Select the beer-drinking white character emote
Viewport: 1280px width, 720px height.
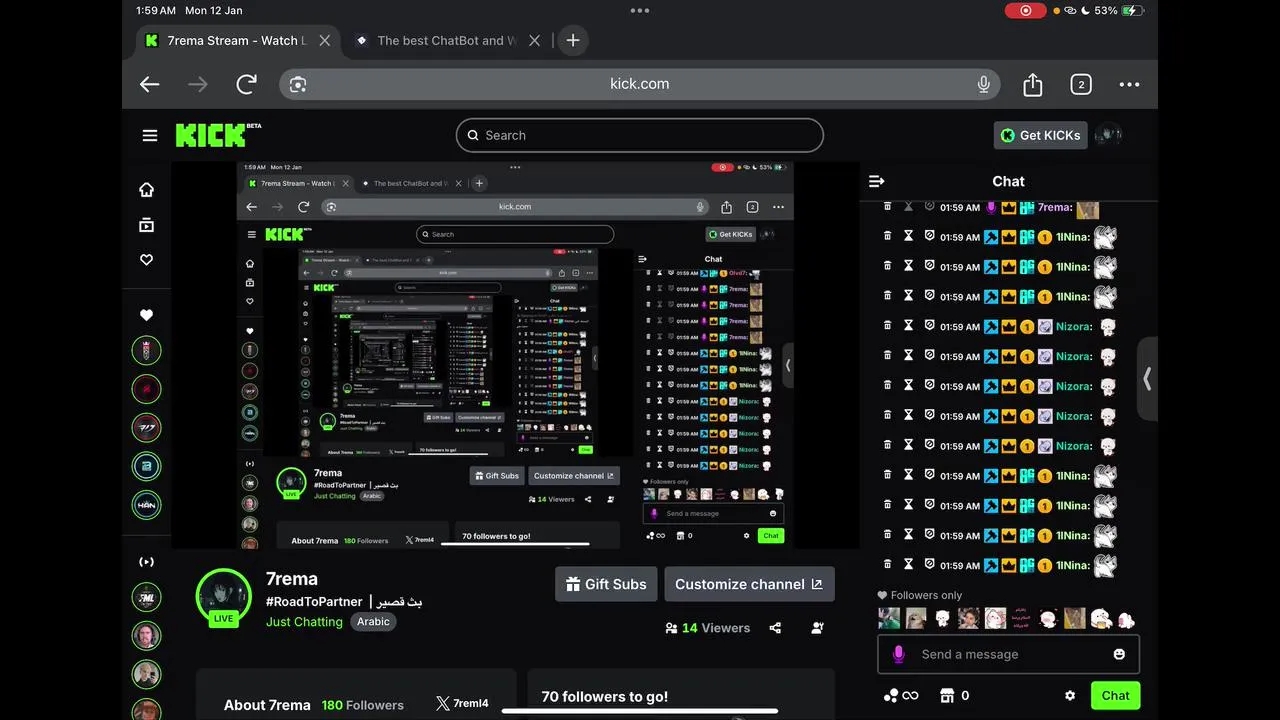(1100, 618)
